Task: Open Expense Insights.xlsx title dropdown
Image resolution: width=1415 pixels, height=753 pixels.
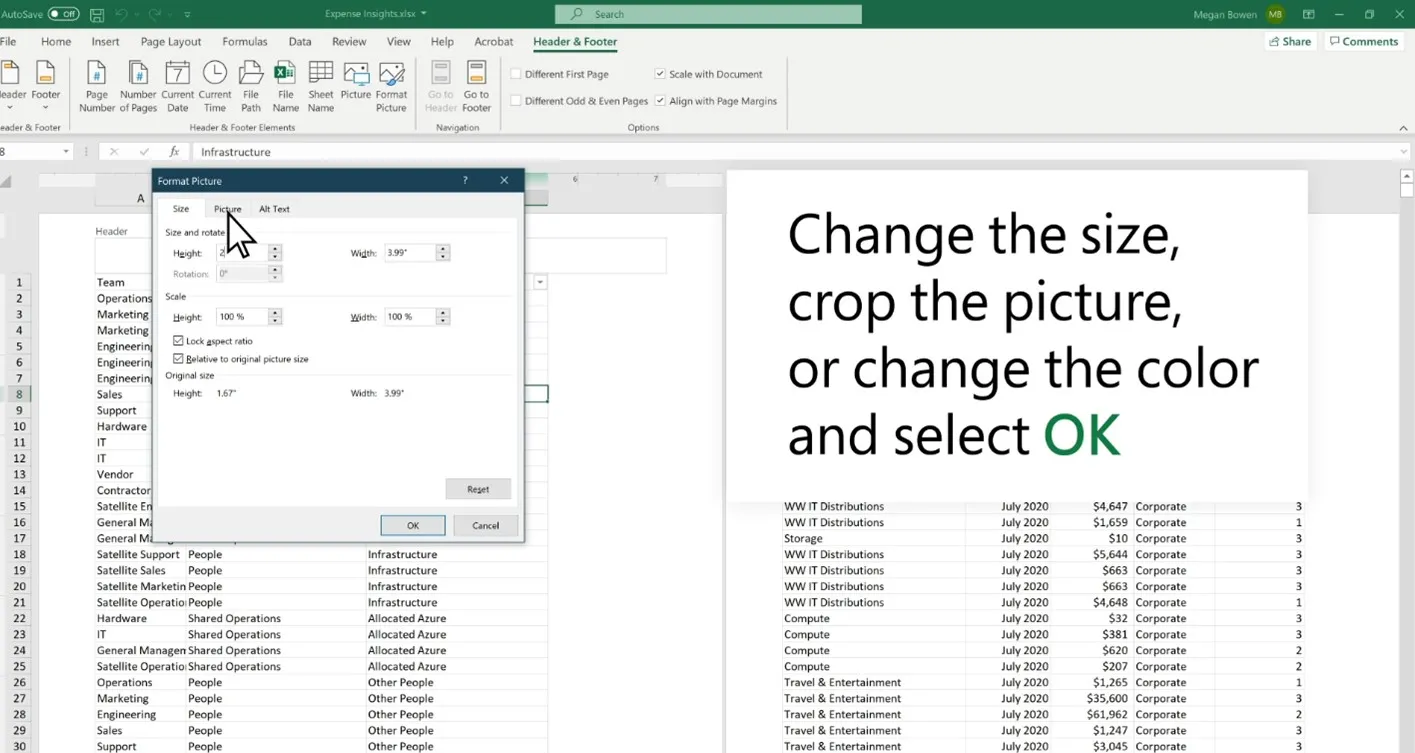Action: pyautogui.click(x=424, y=14)
